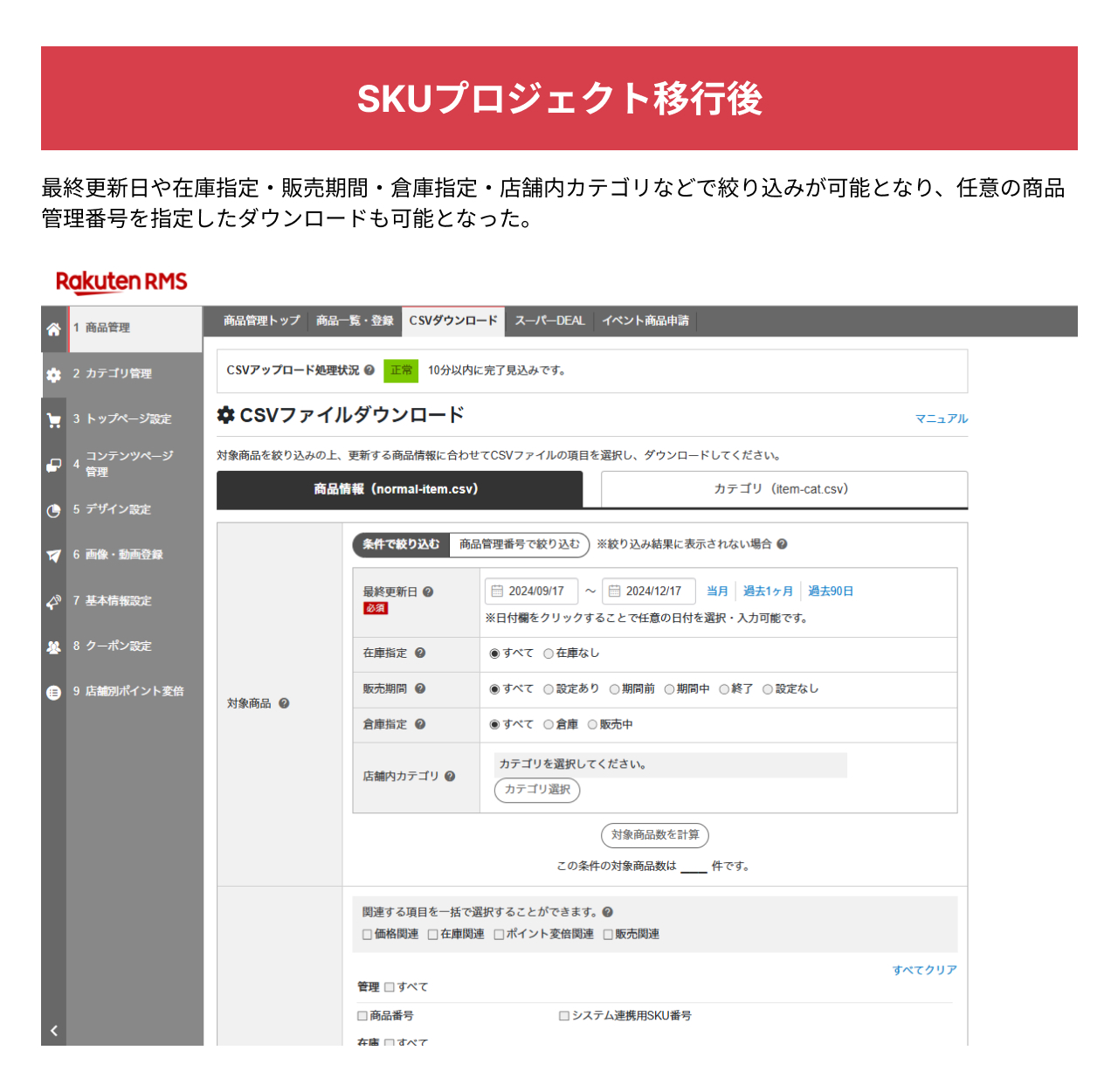
Task: Click the 画像・動画登録 paper plane icon
Action: [x=52, y=555]
